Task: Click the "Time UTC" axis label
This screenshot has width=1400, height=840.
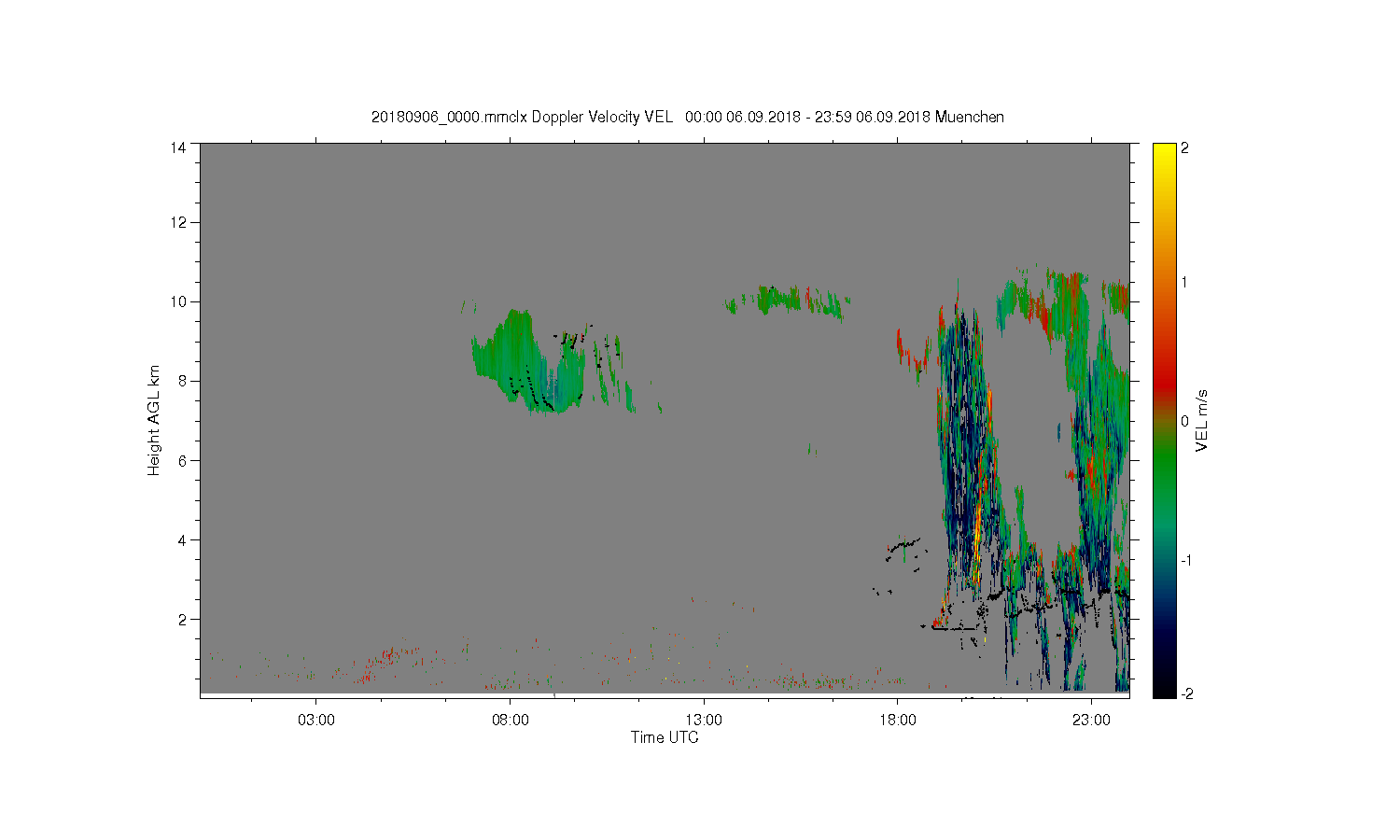Action: (665, 737)
